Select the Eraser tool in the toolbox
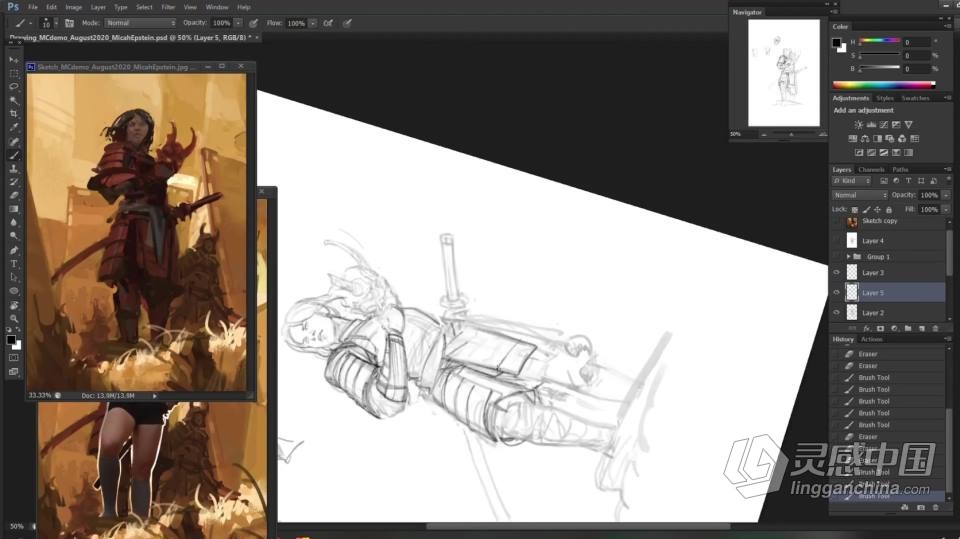Screen dimensions: 960x539 click(x=13, y=195)
